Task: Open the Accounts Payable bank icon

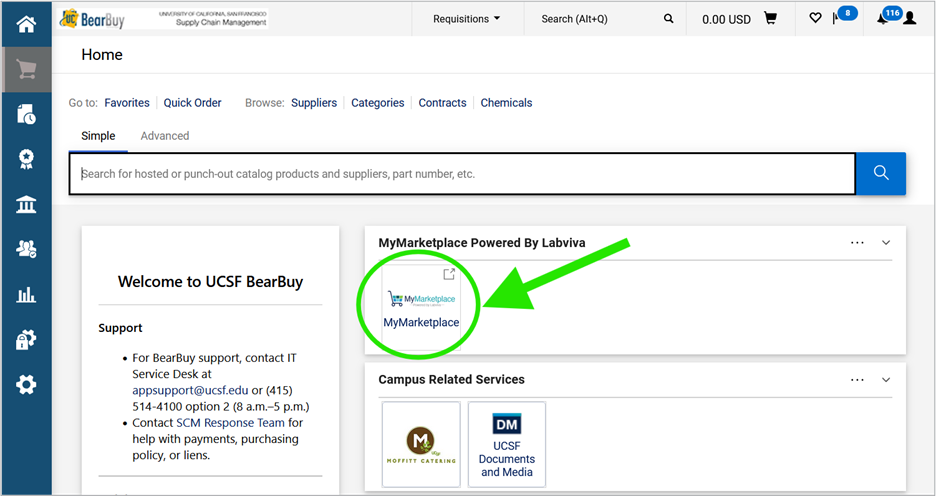Action: [26, 204]
